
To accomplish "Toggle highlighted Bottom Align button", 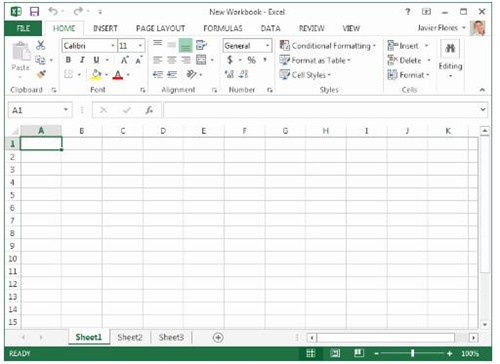I will tap(186, 45).
